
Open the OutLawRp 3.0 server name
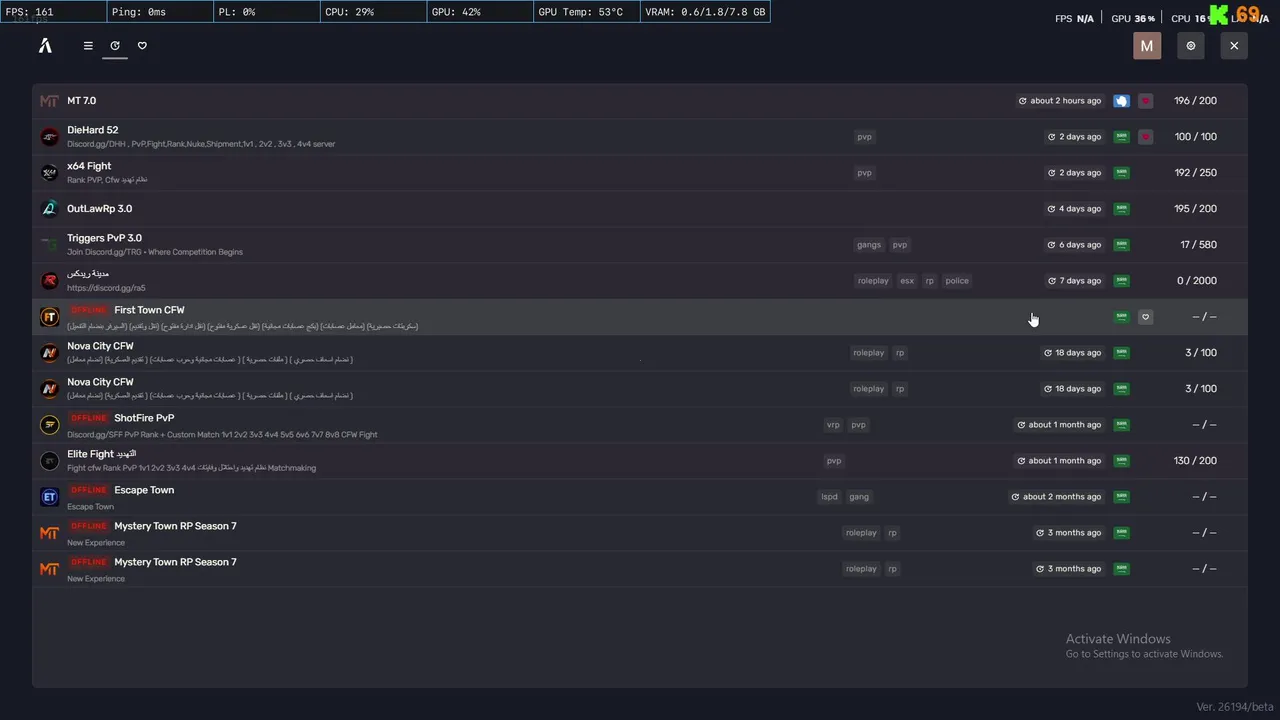(99, 209)
